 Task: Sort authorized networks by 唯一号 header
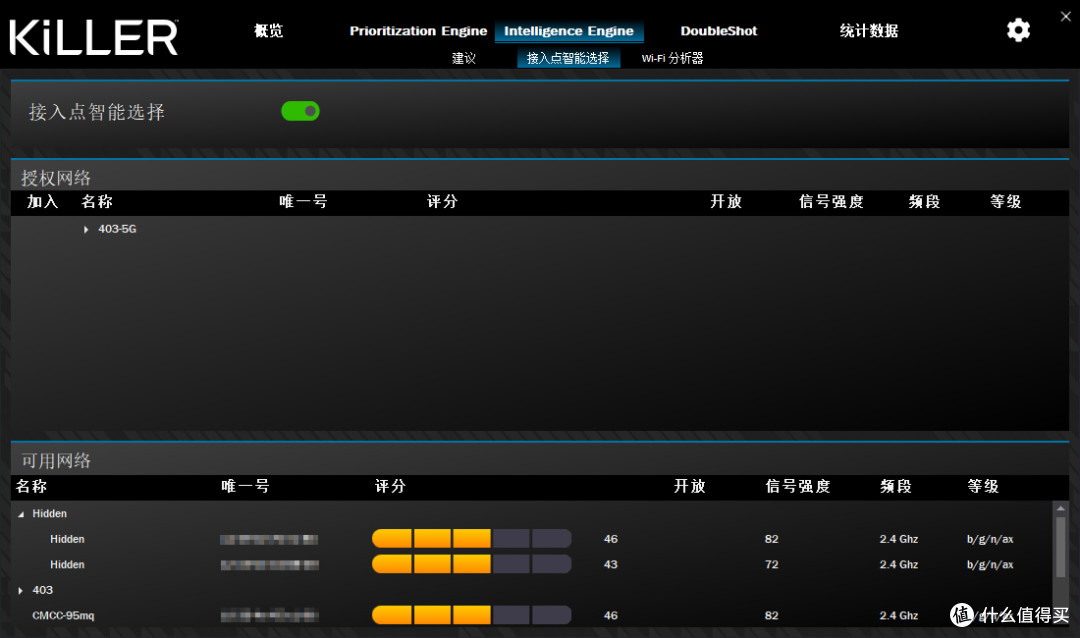click(x=303, y=202)
